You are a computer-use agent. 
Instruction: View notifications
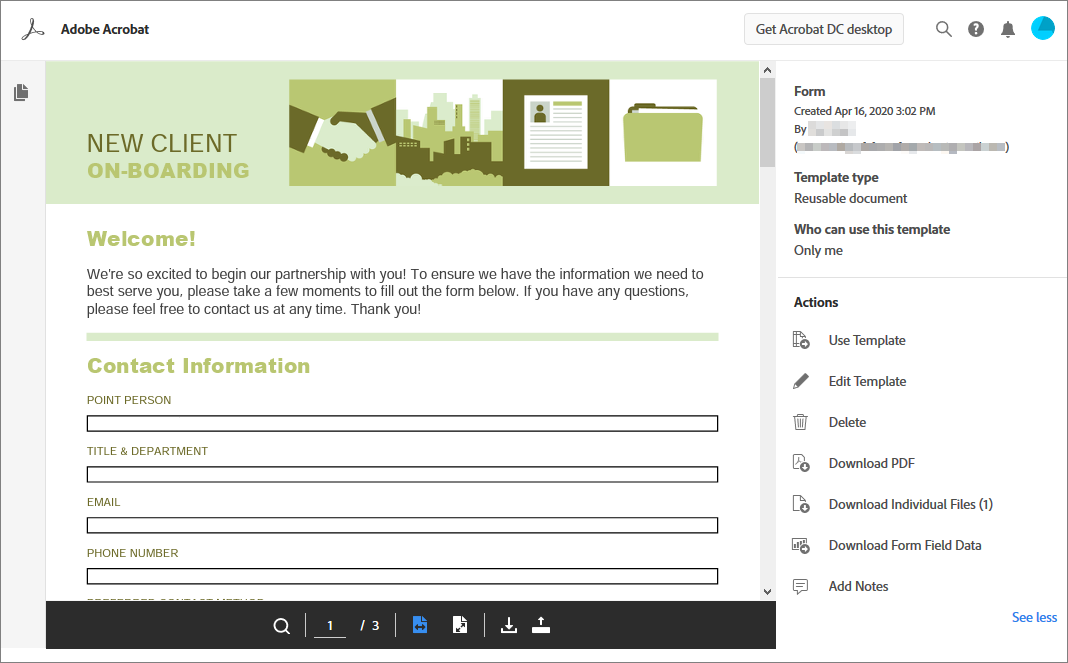(x=1007, y=29)
